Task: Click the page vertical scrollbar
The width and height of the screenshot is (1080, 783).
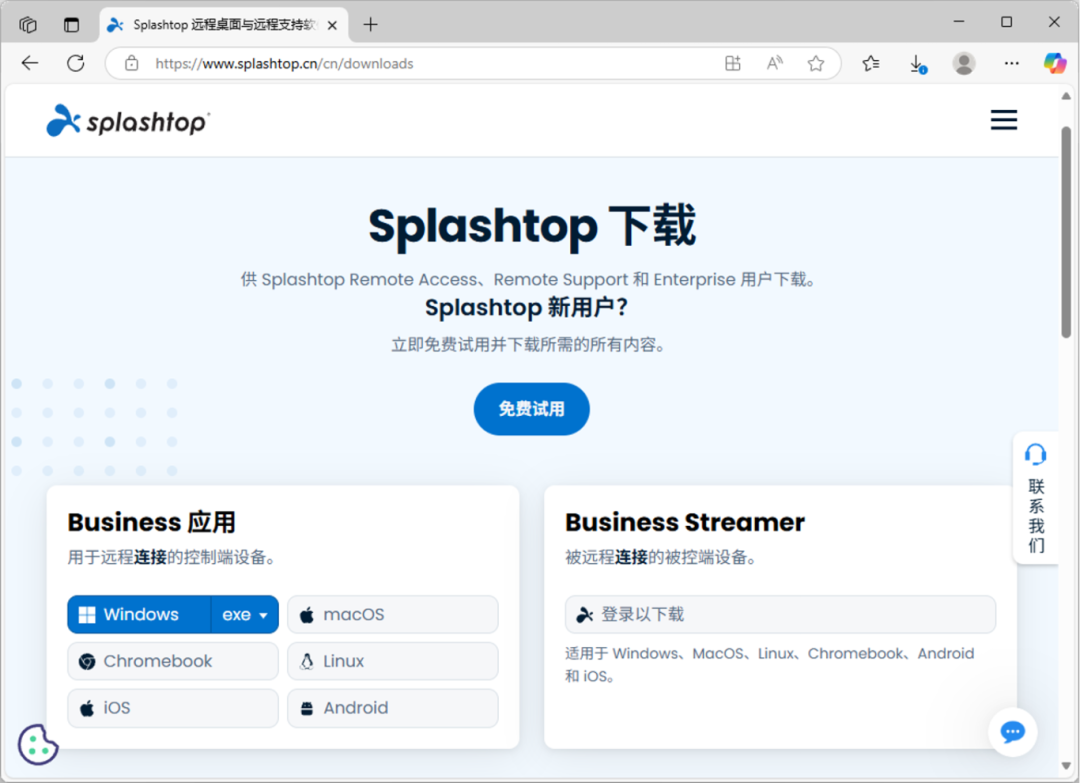Action: (1066, 230)
